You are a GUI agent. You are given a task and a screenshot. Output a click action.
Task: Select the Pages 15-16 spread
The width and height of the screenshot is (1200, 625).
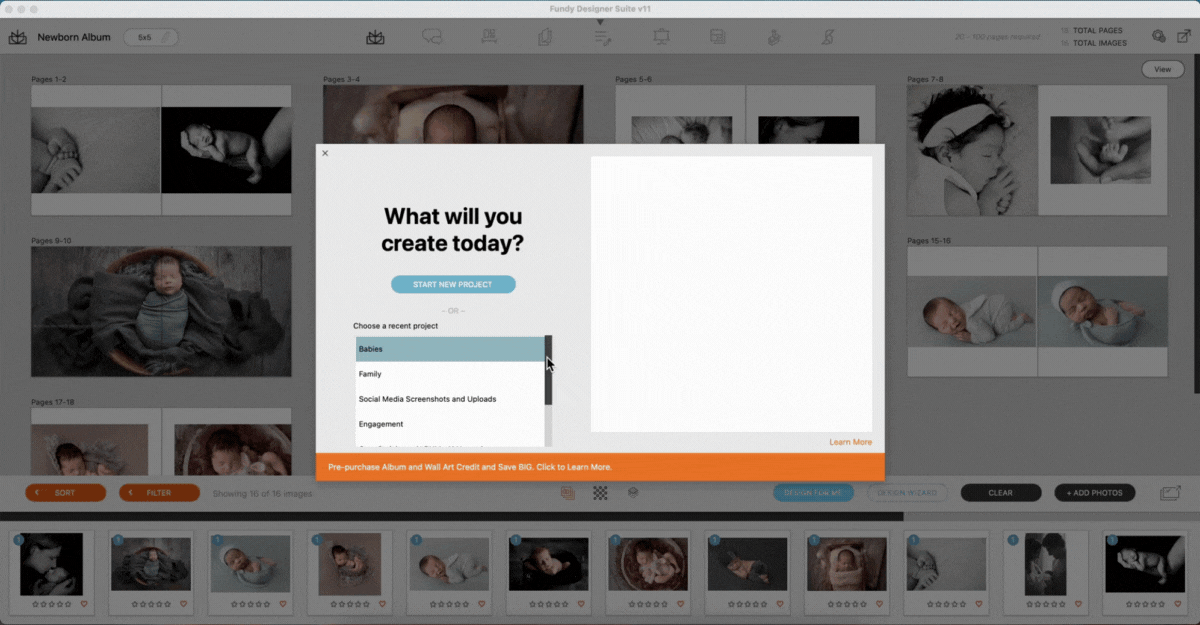[x=1037, y=311]
